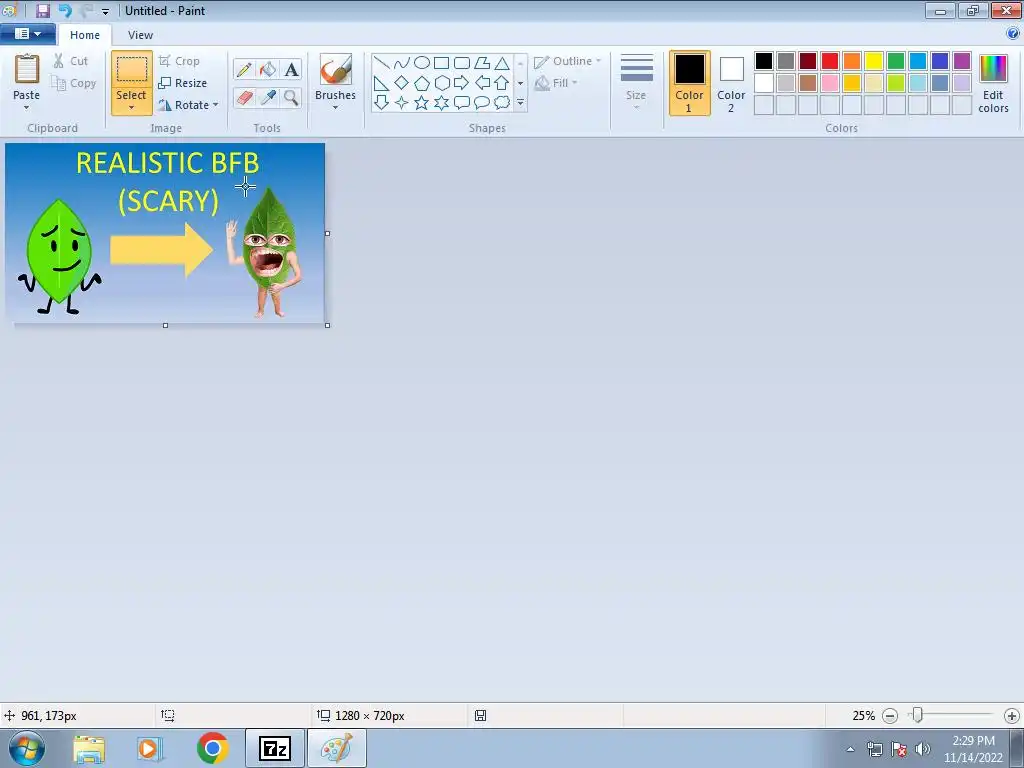Screen dimensions: 1024x768
Task: Pick the Down arrow shape
Action: tap(381, 103)
